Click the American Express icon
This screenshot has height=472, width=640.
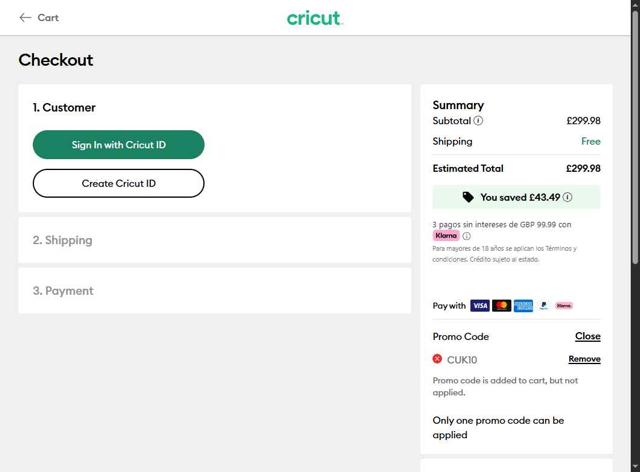pos(523,306)
